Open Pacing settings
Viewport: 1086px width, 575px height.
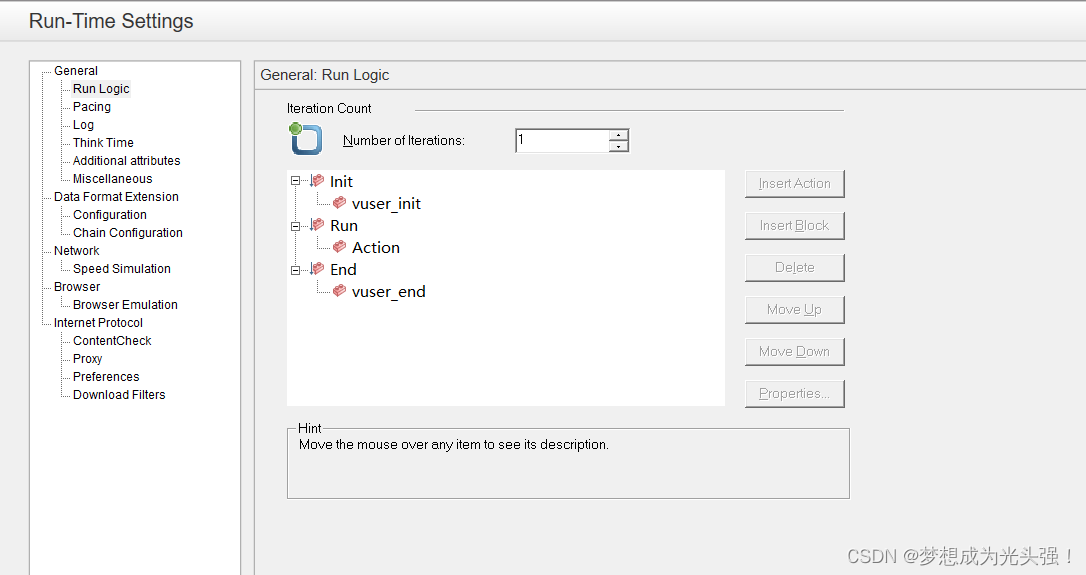(92, 107)
